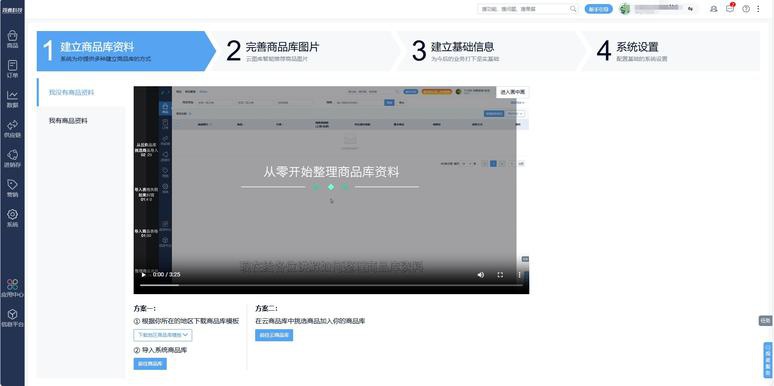This screenshot has height=386, width=774.
Task: Mute the video with the speaker icon
Action: coord(481,274)
